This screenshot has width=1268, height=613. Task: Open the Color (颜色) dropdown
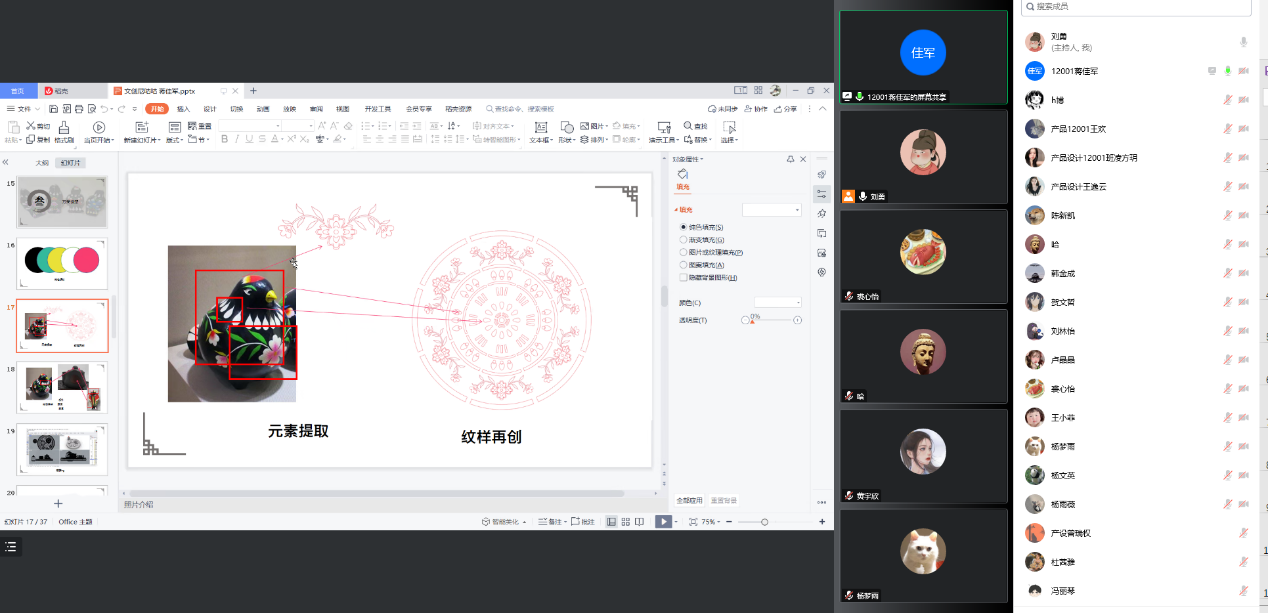click(x=778, y=302)
